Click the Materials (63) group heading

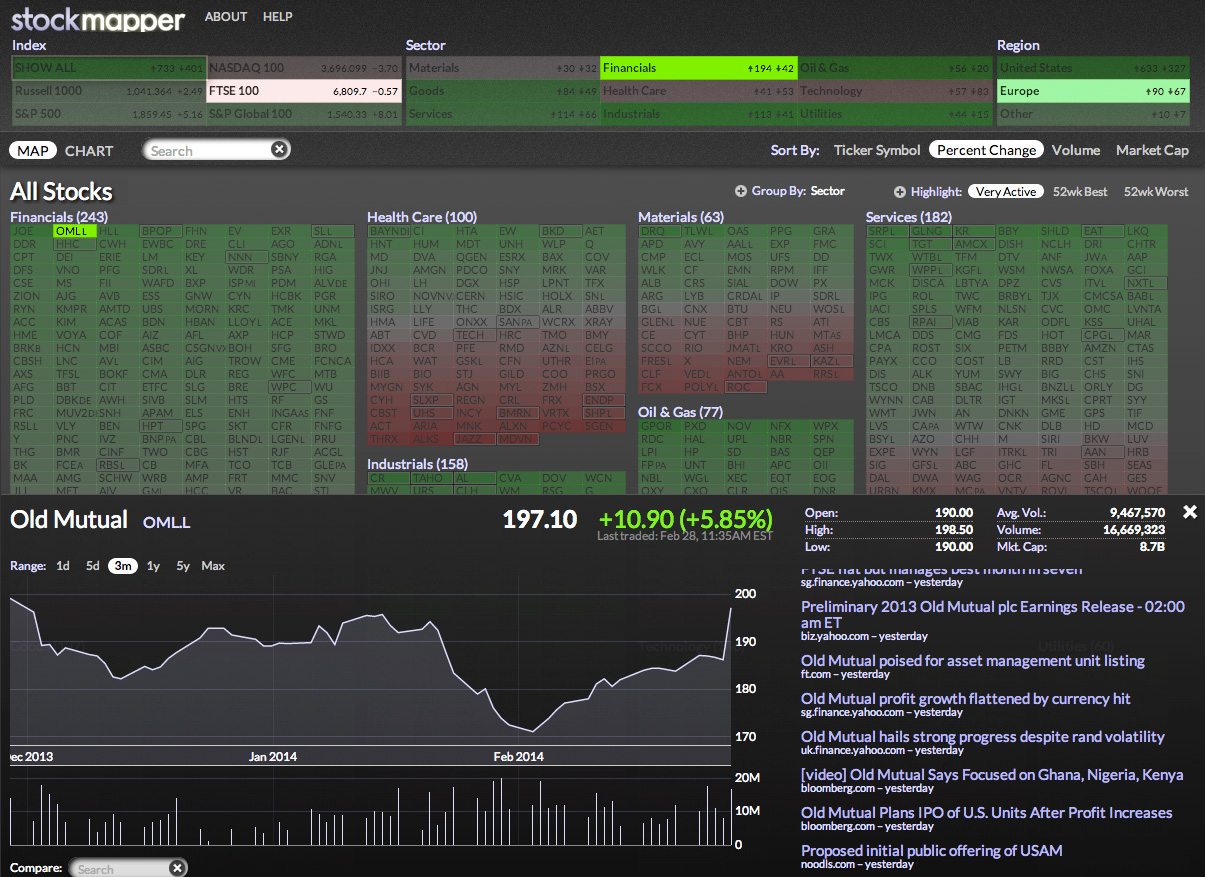point(681,217)
